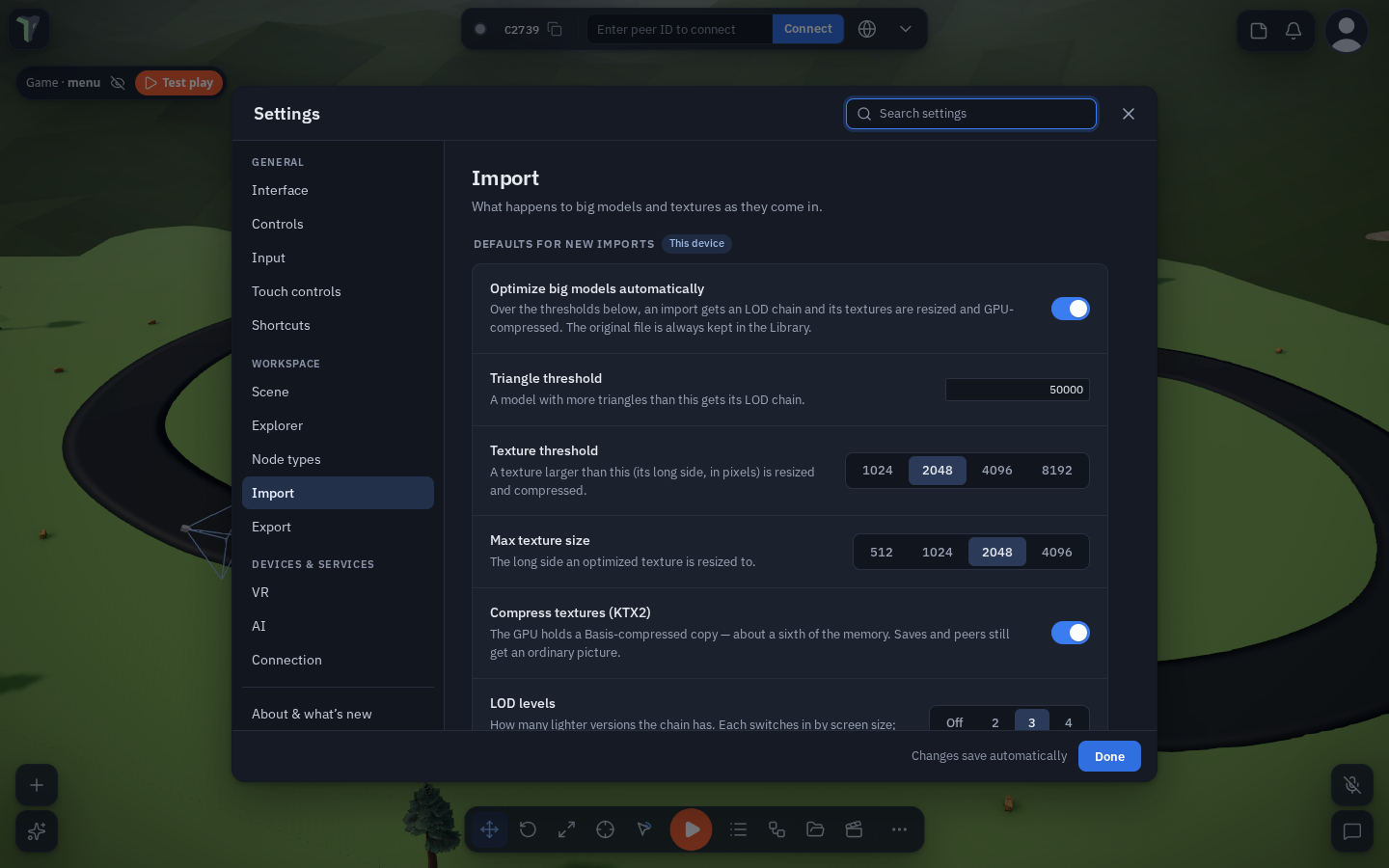Click the globe network icon

point(867,29)
